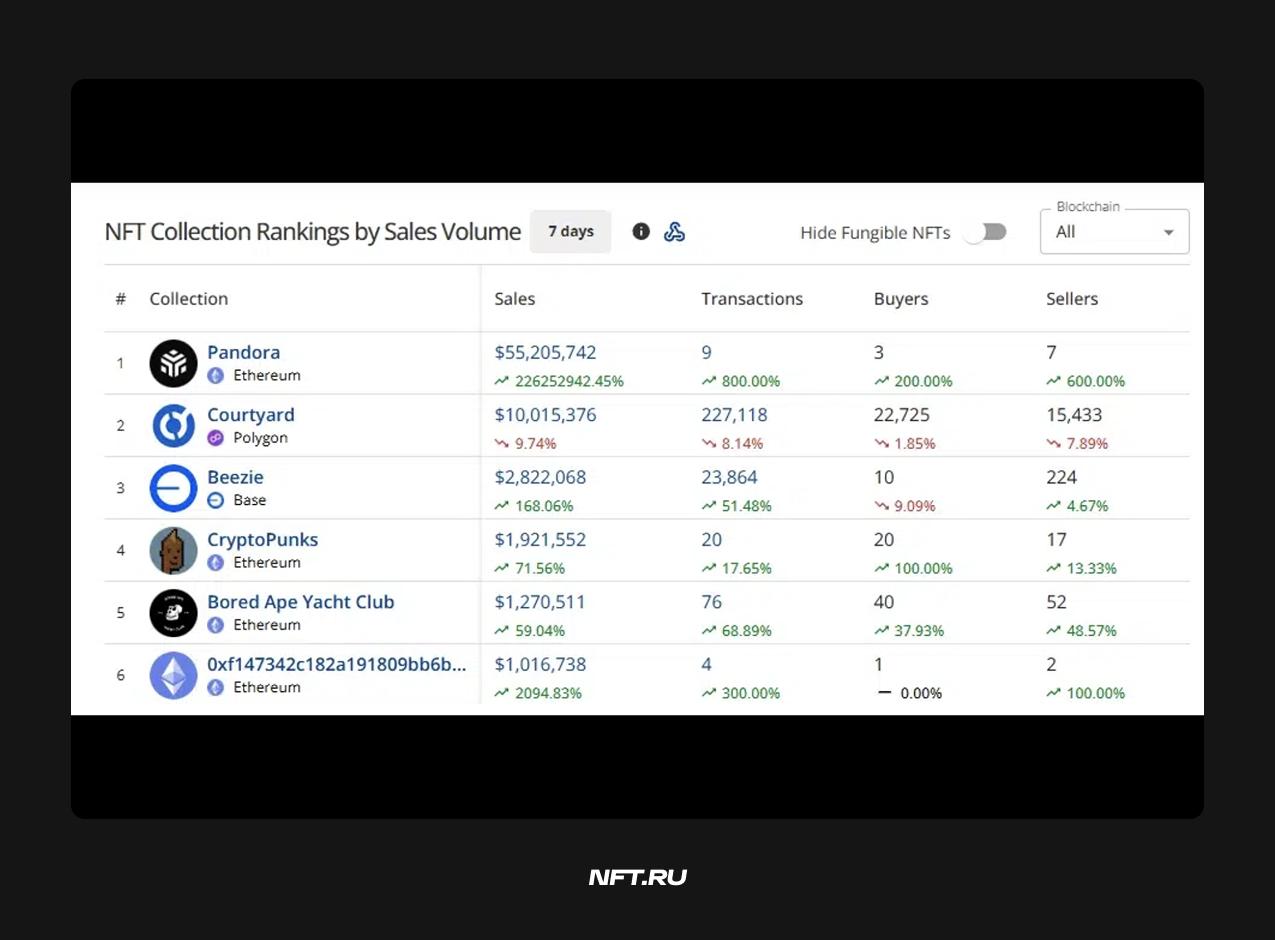The width and height of the screenshot is (1275, 940).
Task: Sort by the Transactions column header
Action: point(752,299)
